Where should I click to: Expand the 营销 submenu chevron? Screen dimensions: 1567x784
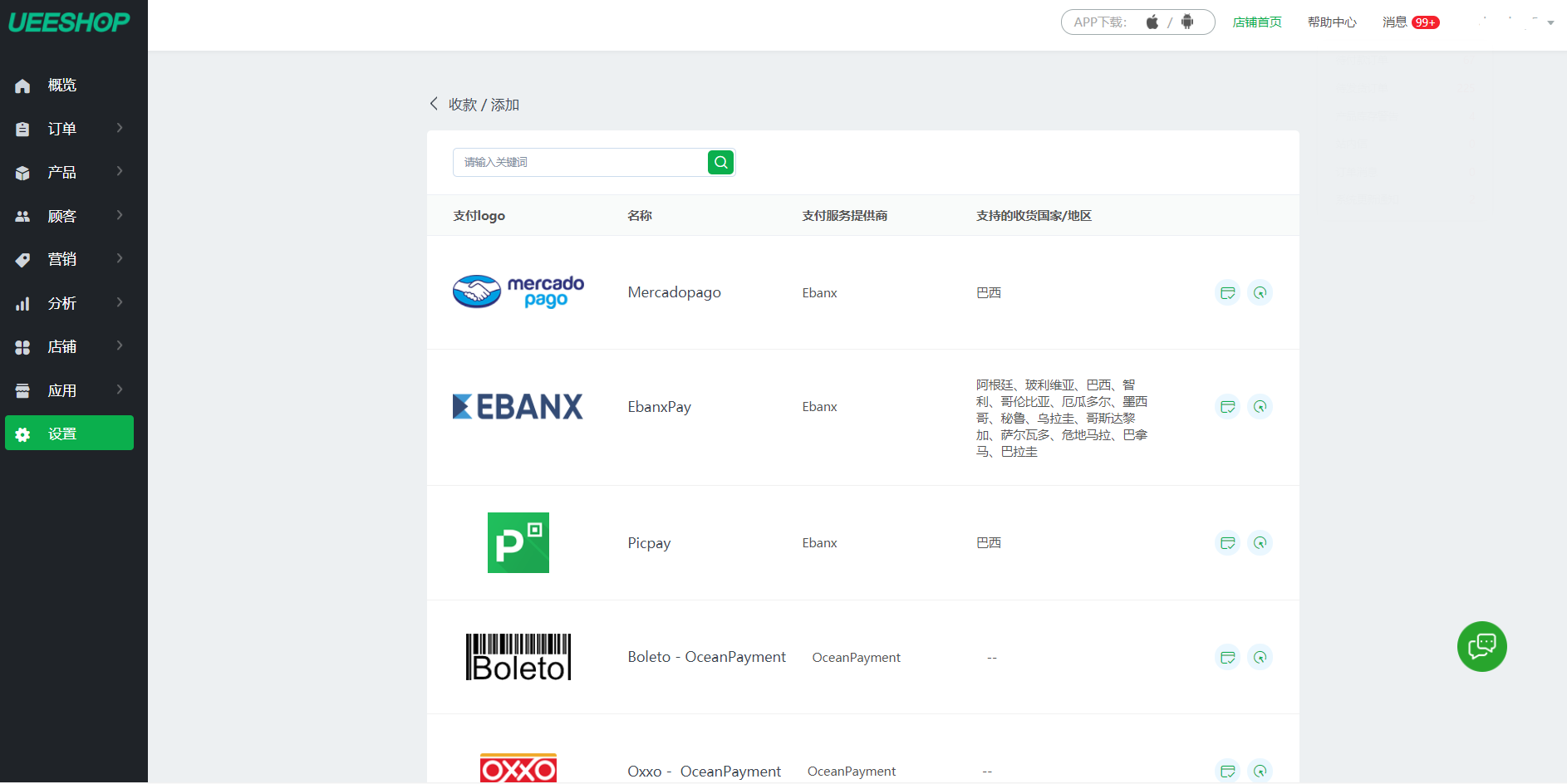coord(120,258)
